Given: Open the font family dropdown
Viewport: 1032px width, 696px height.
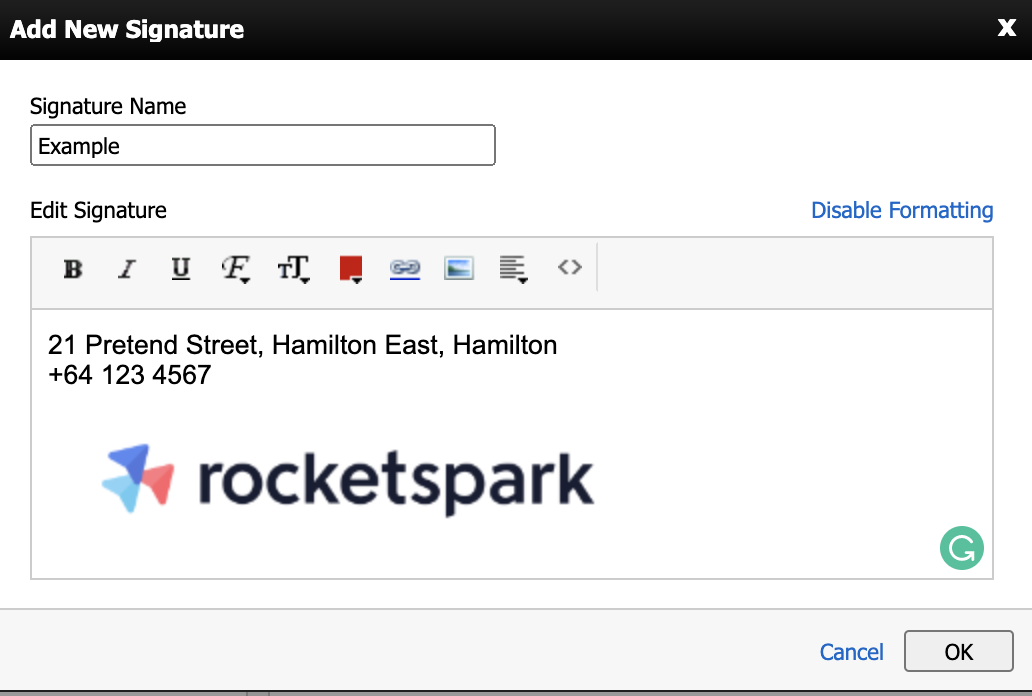Looking at the screenshot, I should pos(236,269).
